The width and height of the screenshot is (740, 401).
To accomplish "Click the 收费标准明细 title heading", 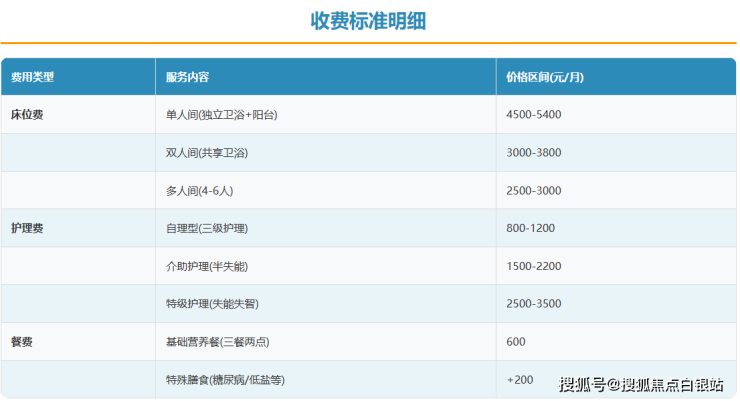I will click(368, 21).
